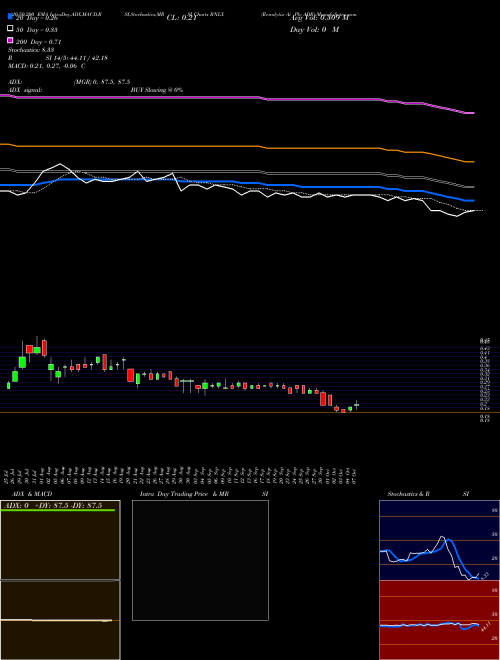This screenshot has width=500, height=660.
Task: Click the red RSI chart panel
Action: pos(439,620)
